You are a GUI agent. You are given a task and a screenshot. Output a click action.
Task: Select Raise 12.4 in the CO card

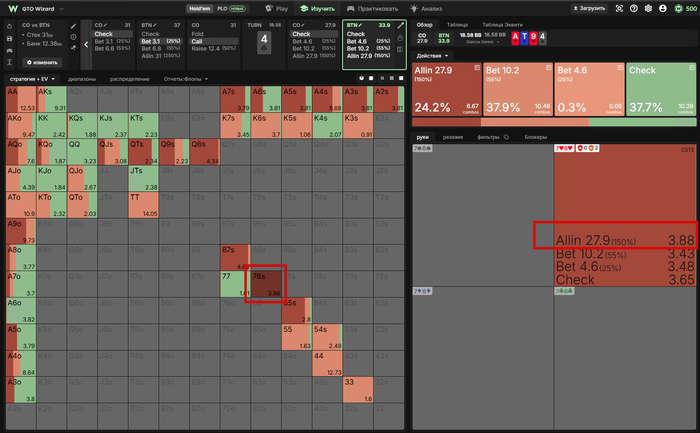213,48
